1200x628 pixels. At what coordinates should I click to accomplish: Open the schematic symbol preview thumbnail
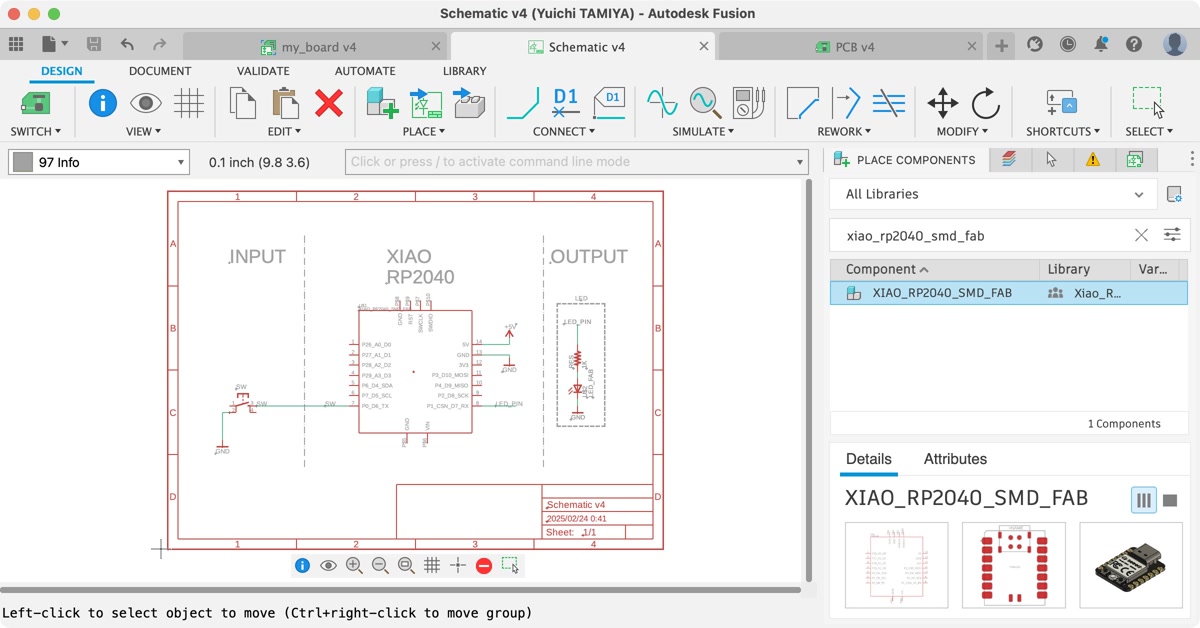click(896, 565)
